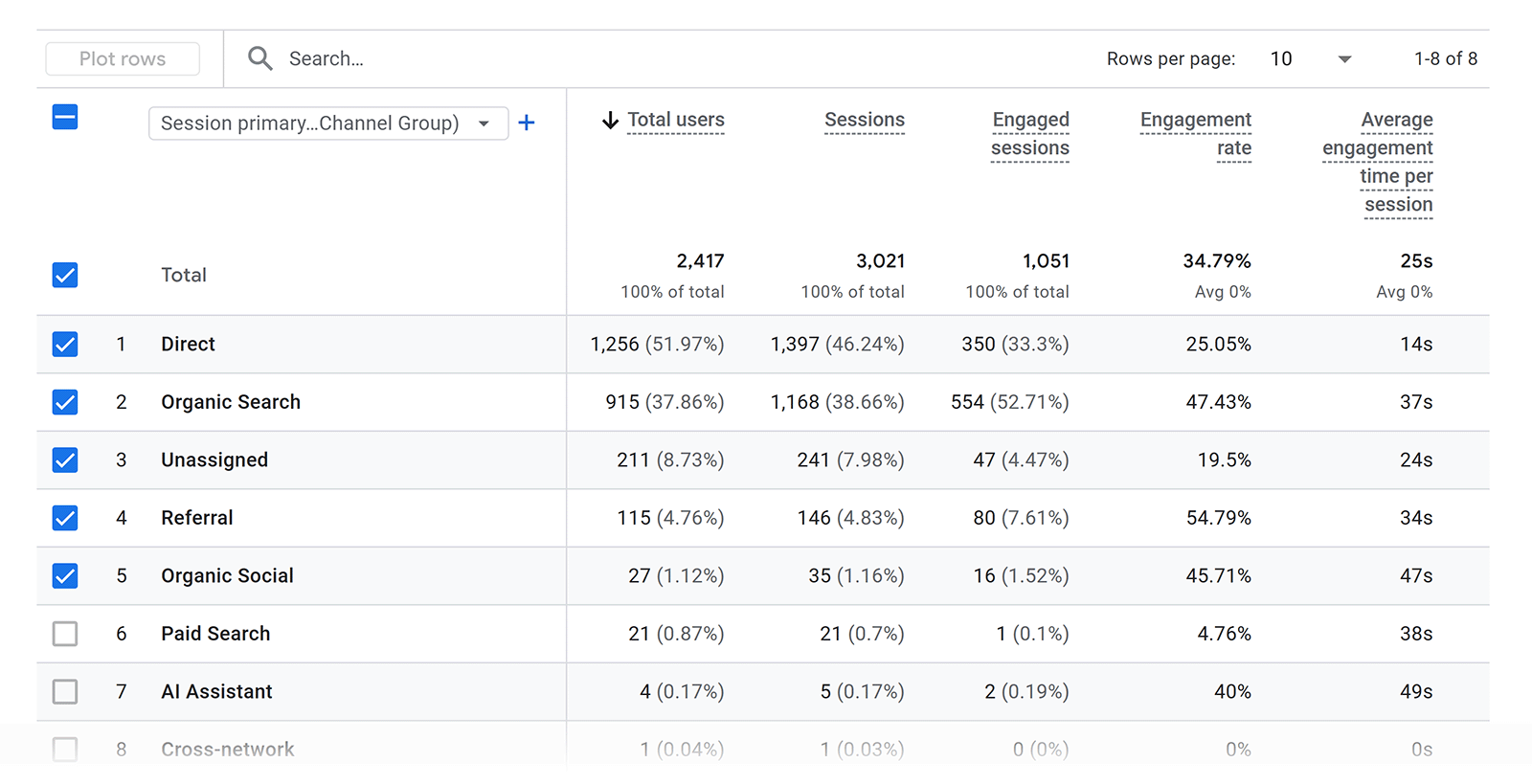Click the 554 (52.71%) engaged sessions cell

(x=1010, y=402)
